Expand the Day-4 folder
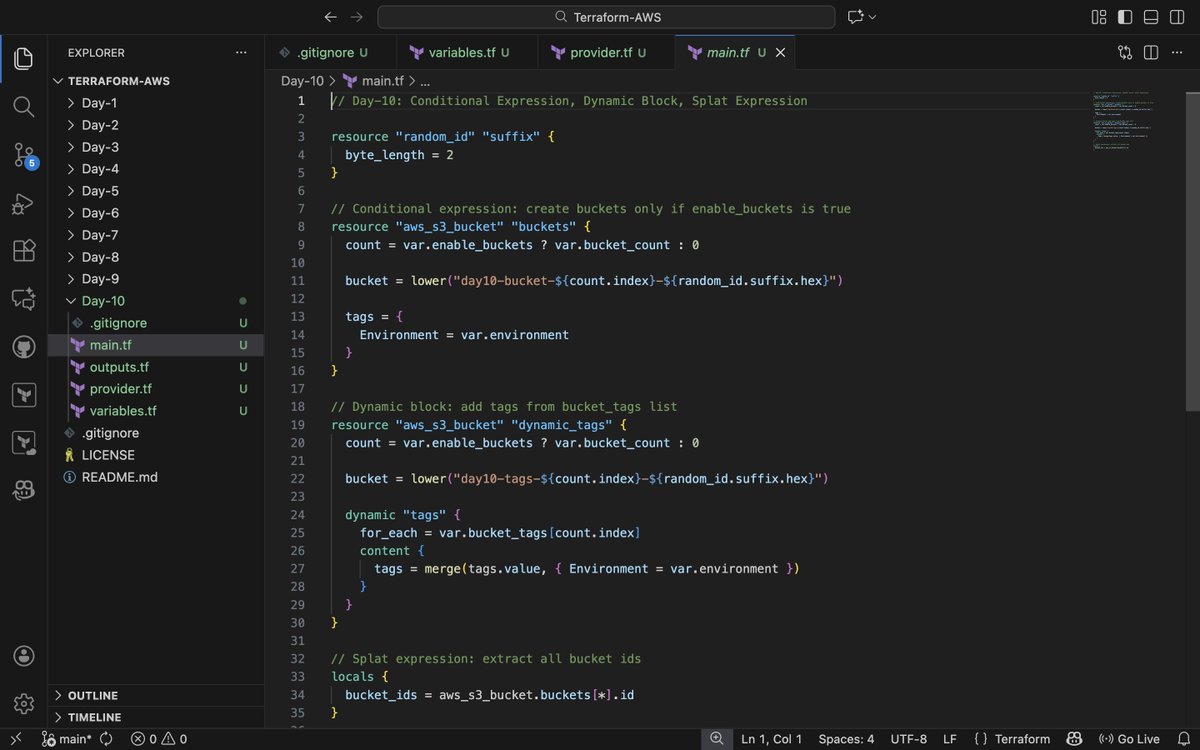The height and width of the screenshot is (750, 1200). (x=155, y=169)
